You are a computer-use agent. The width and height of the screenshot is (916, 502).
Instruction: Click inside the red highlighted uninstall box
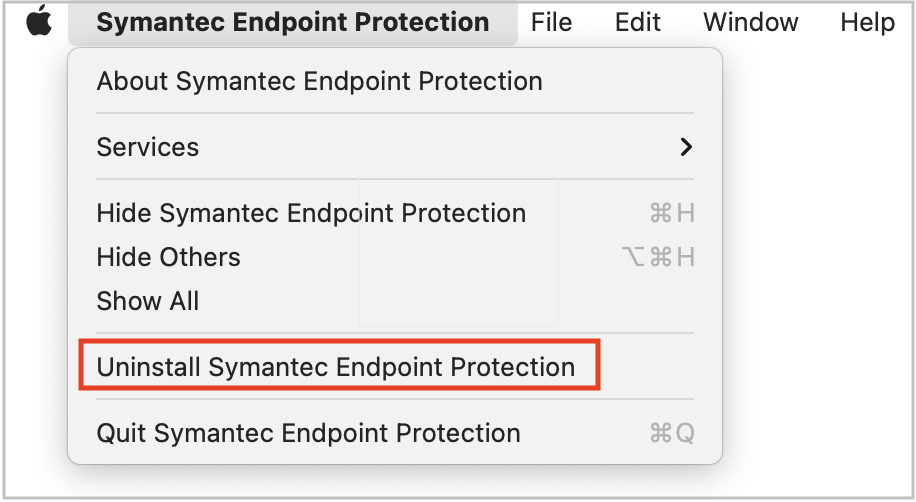(339, 366)
